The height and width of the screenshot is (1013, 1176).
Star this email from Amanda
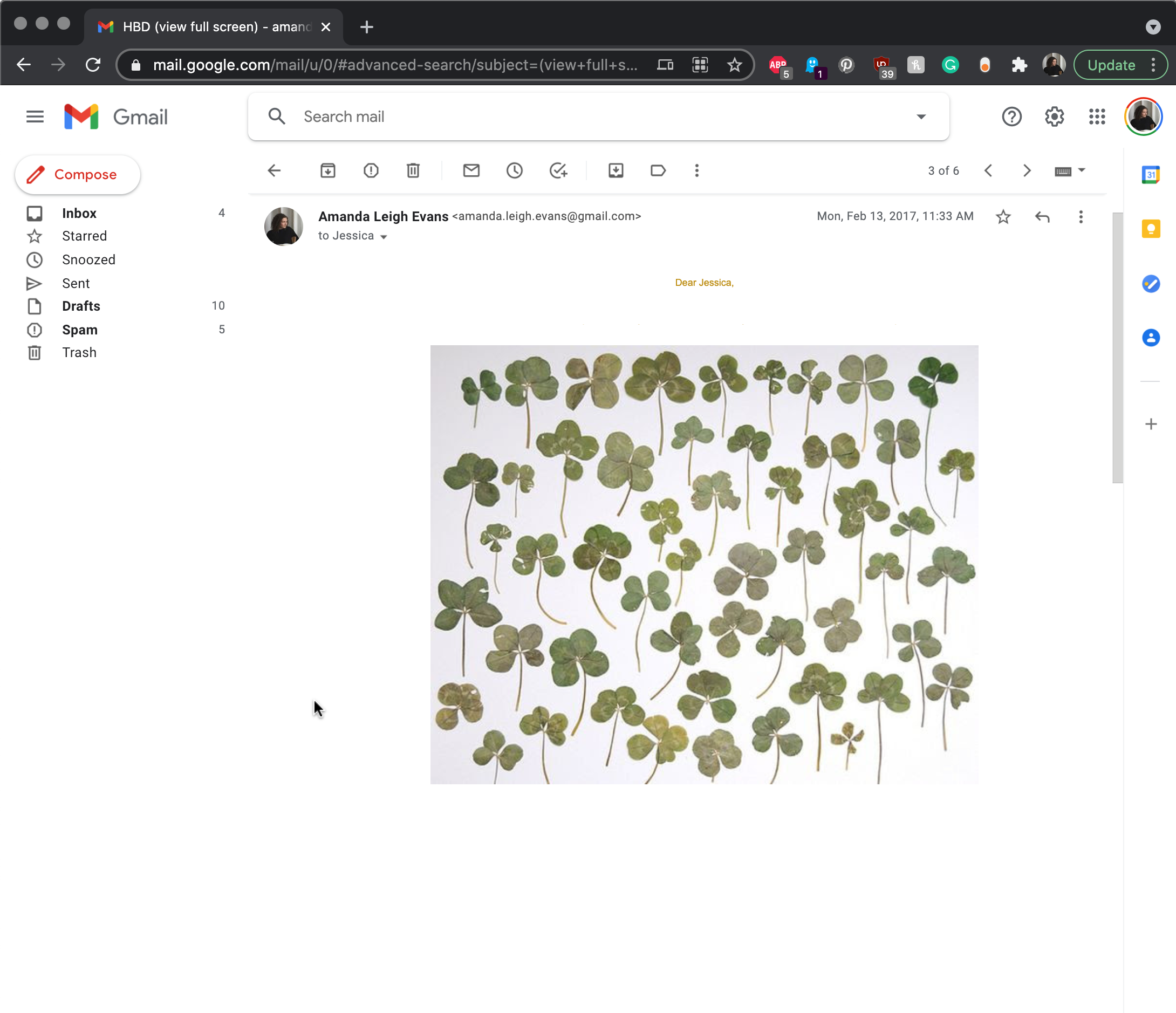coord(1003,217)
